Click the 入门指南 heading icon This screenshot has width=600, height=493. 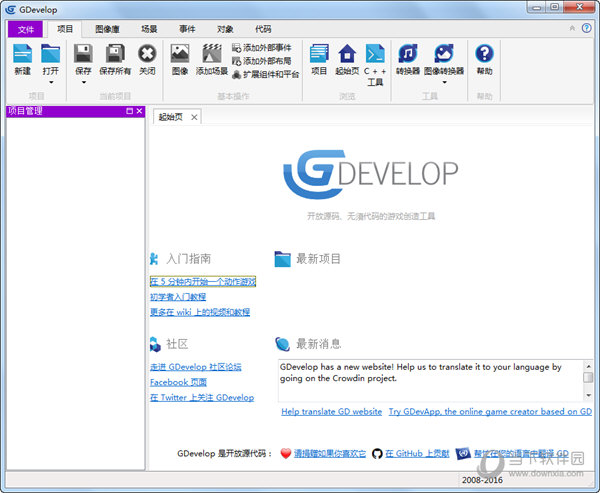[154, 259]
